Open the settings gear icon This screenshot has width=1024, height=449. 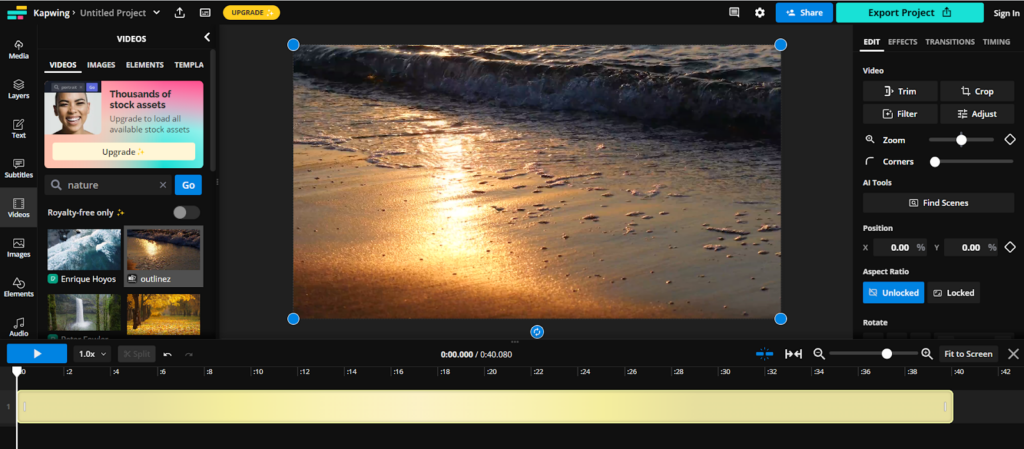pos(760,12)
